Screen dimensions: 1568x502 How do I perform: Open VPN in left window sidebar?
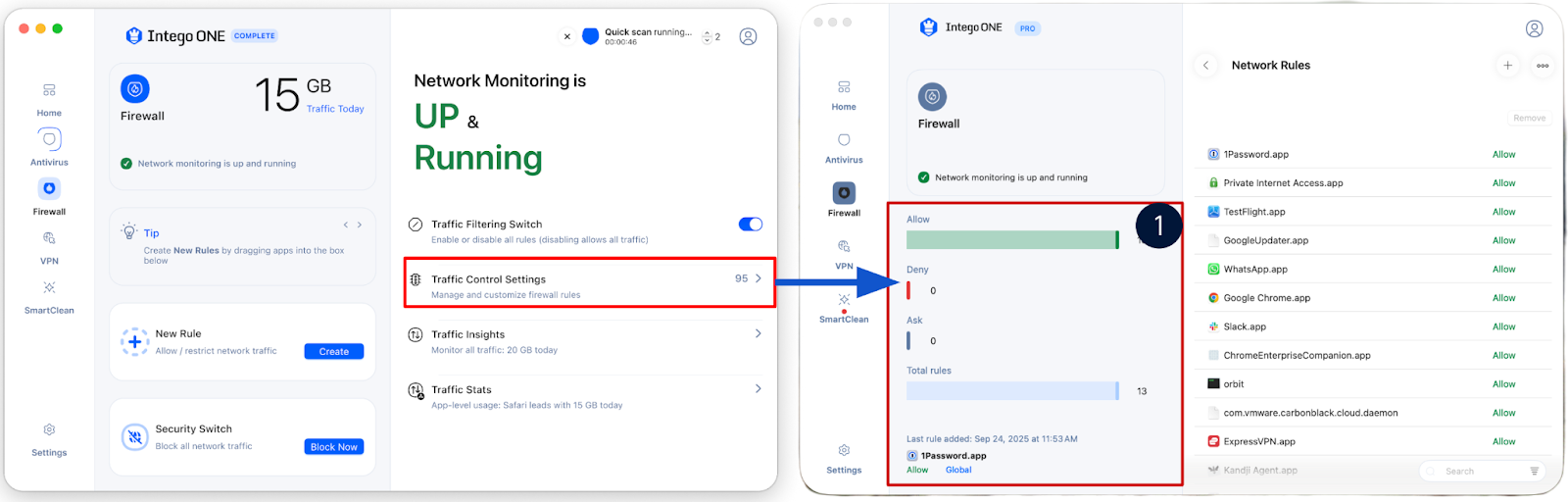tap(49, 247)
